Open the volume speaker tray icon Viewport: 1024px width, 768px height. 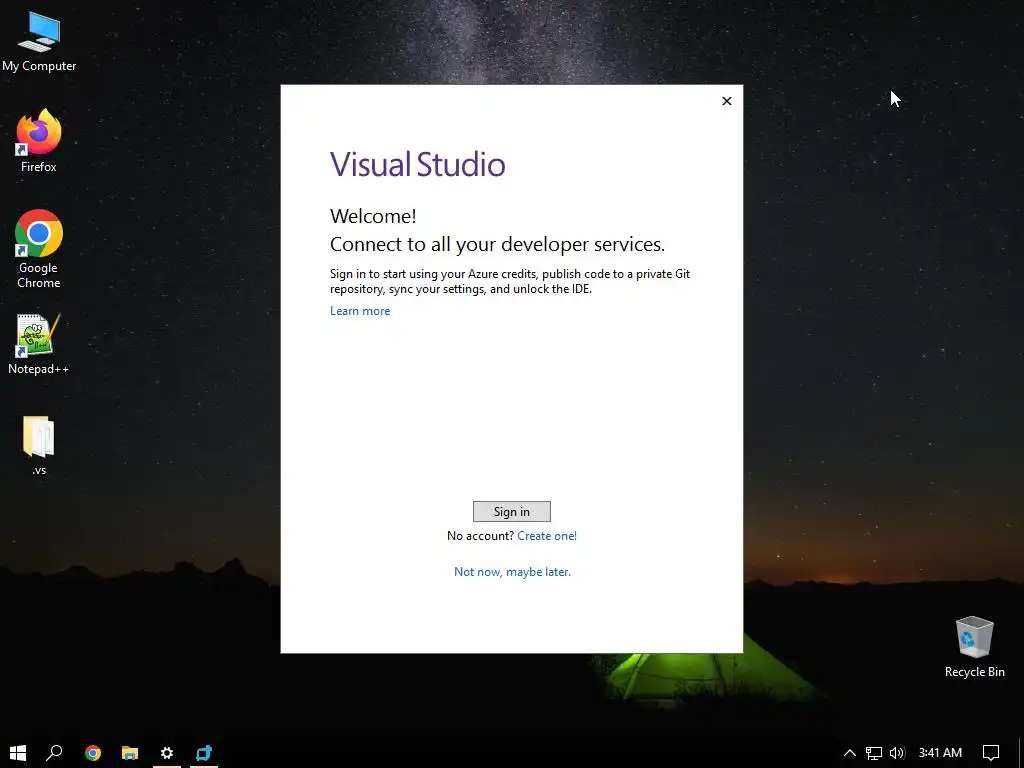[x=897, y=753]
